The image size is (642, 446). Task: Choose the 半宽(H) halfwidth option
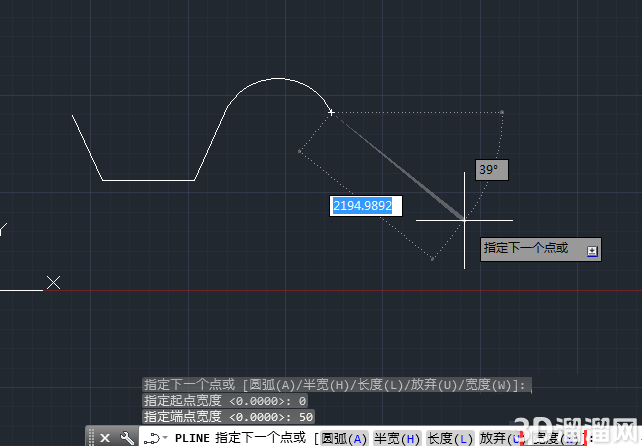(397, 439)
